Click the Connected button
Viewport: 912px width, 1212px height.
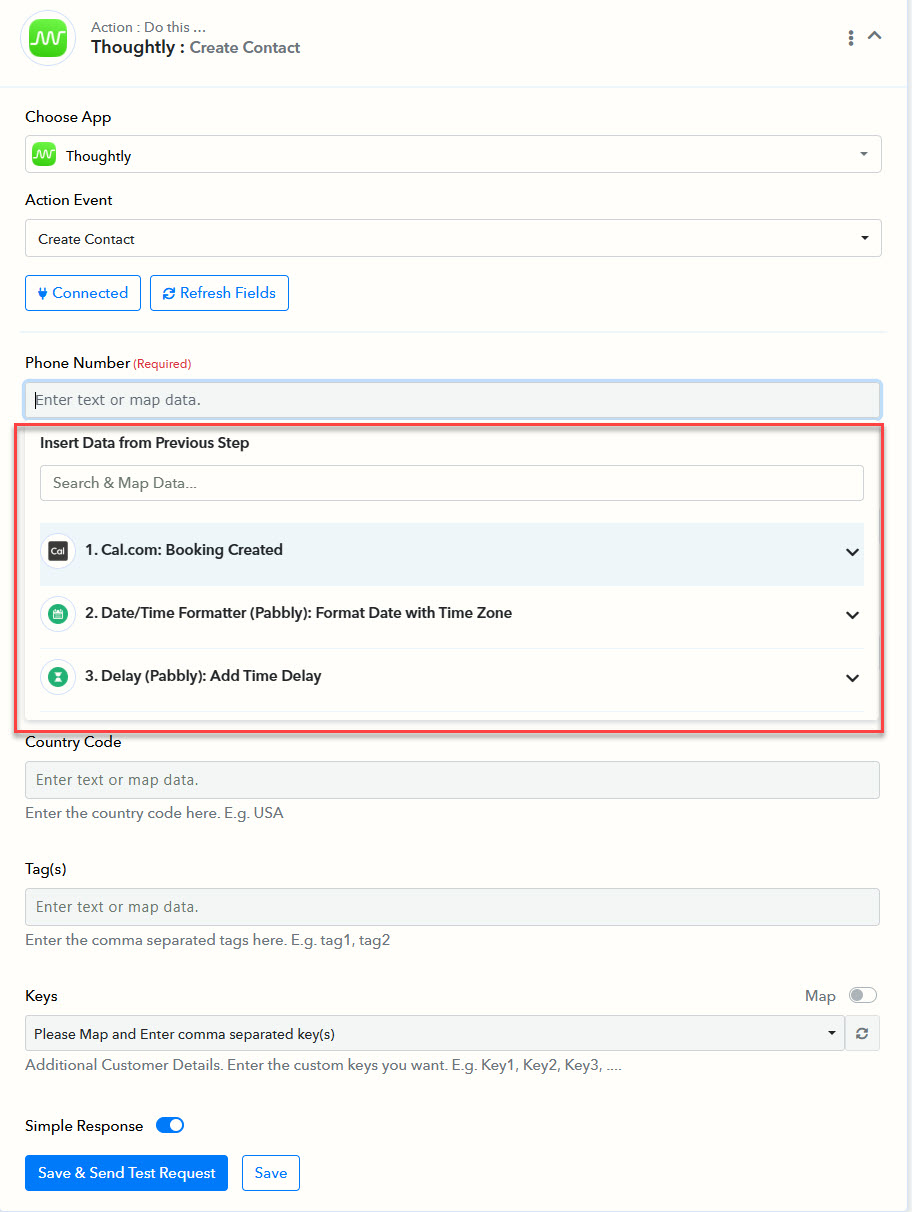[83, 293]
